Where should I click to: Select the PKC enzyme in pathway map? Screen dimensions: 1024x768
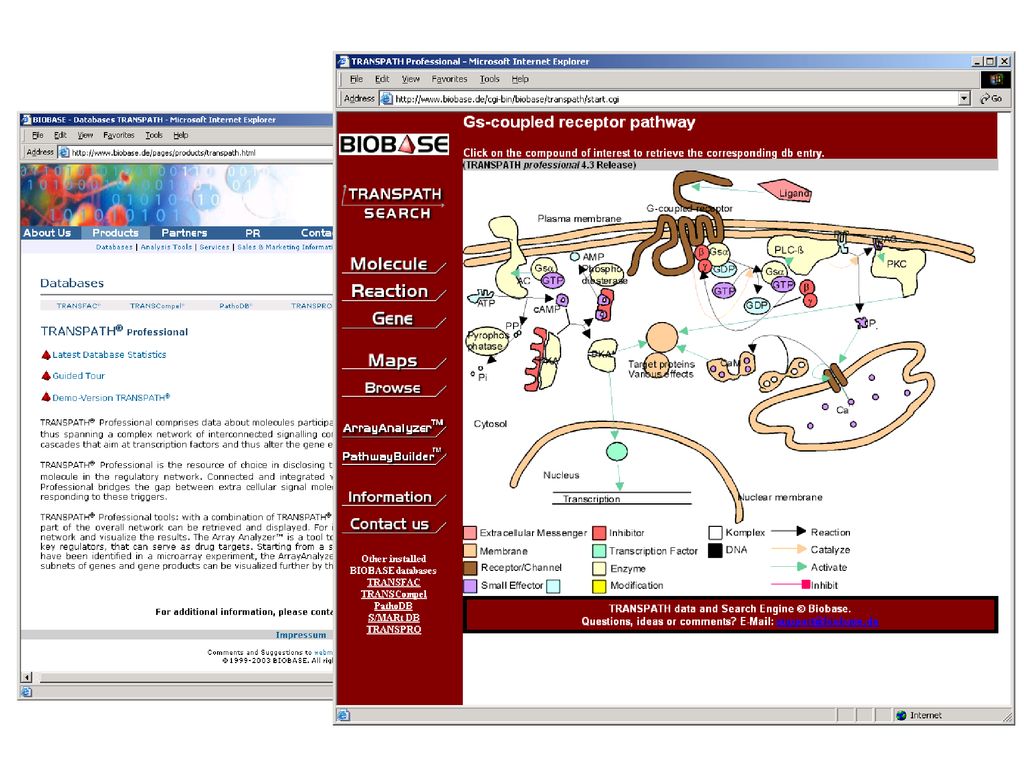899,264
